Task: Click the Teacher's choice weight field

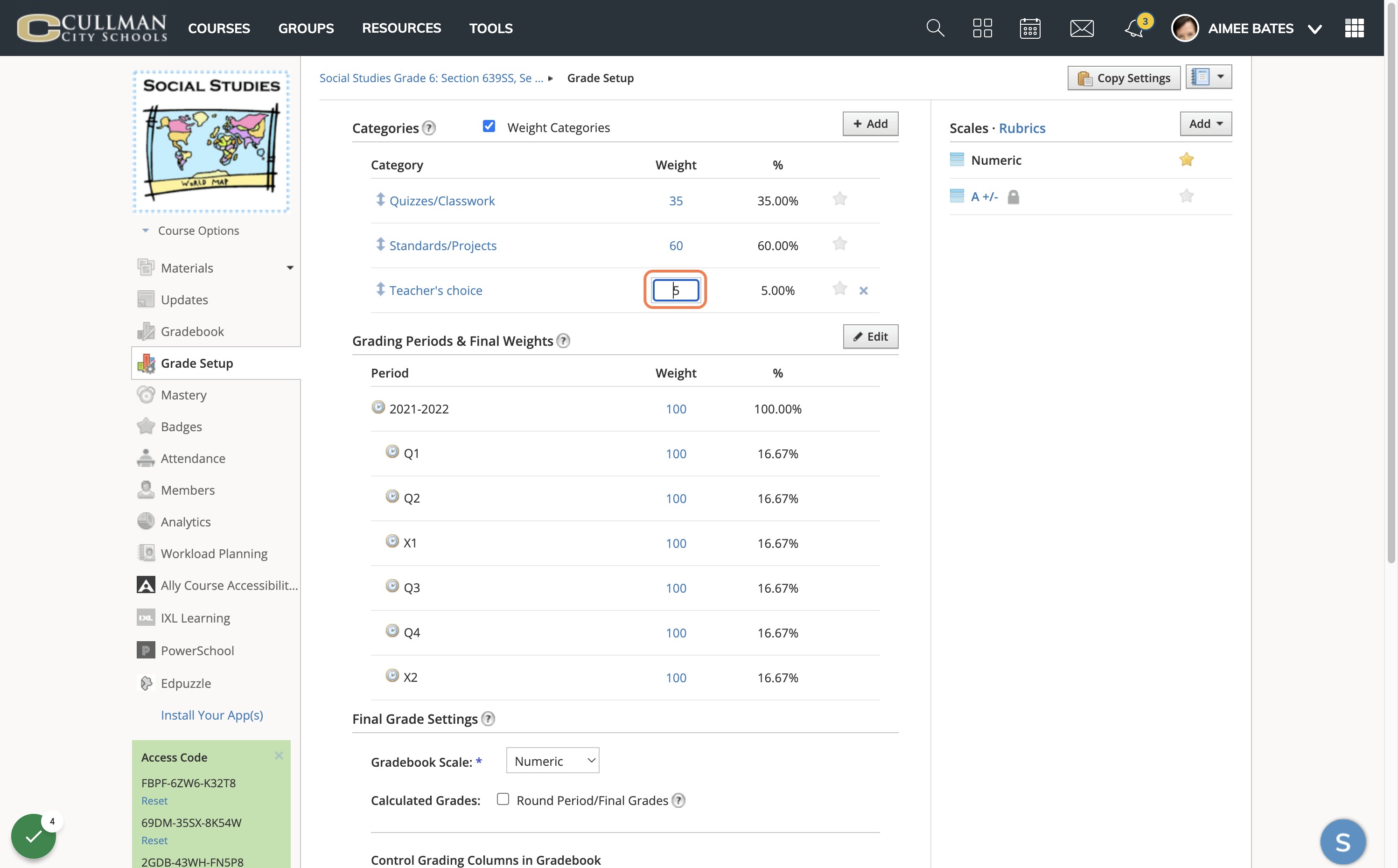Action: pyautogui.click(x=676, y=290)
